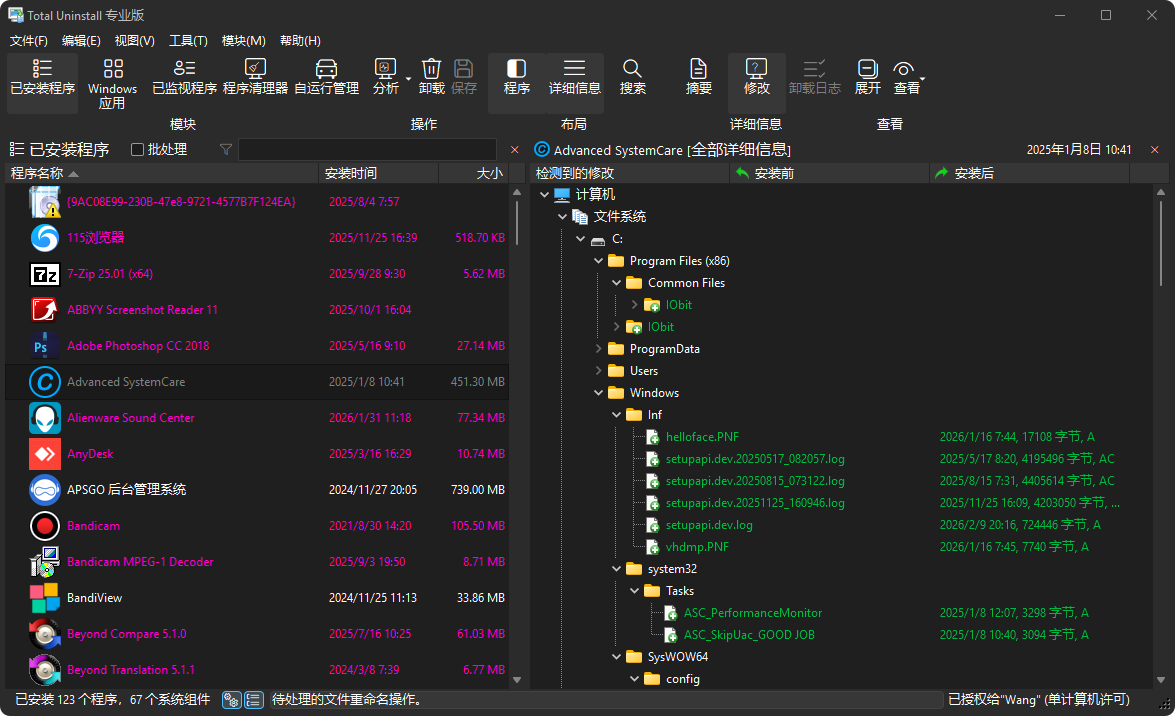Open the 工具(T) menu
Viewport: 1175px width, 716px height.
191,40
